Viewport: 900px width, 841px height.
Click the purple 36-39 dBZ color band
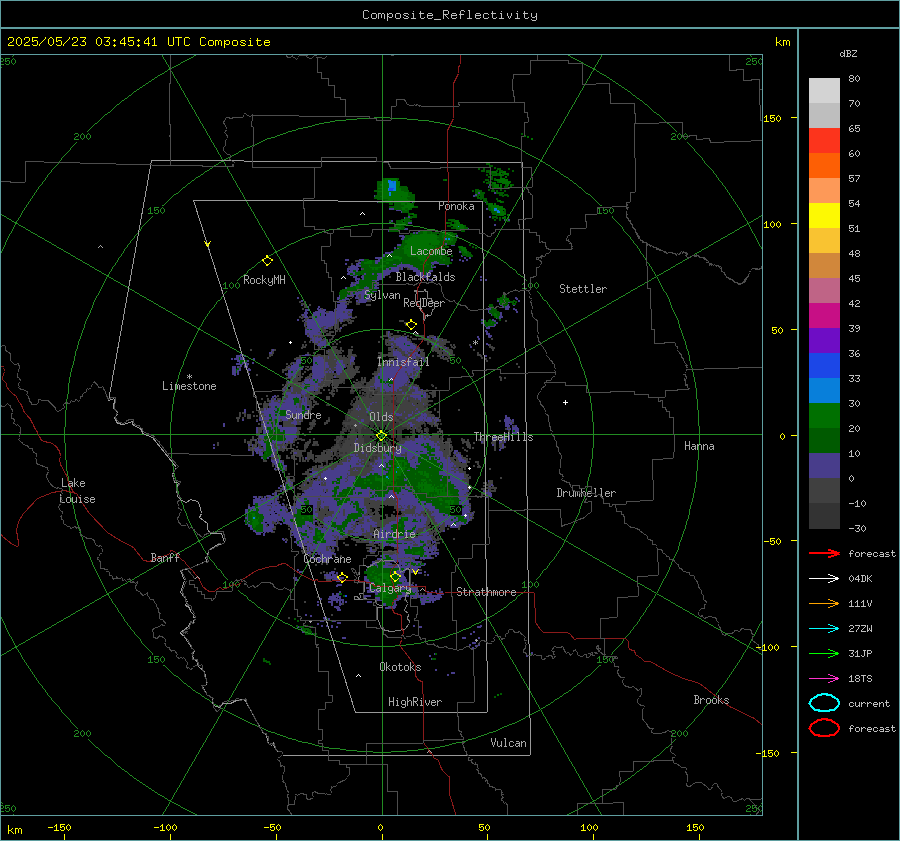824,340
